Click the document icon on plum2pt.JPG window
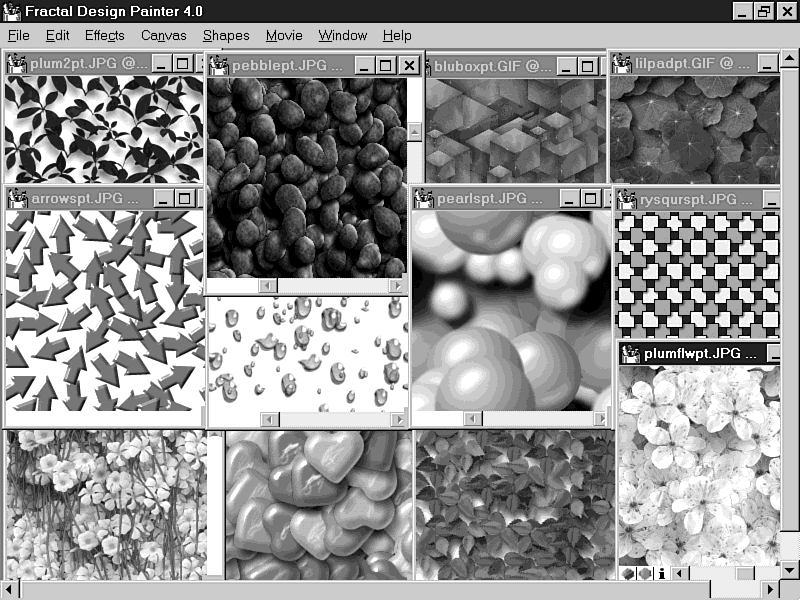 (17, 64)
